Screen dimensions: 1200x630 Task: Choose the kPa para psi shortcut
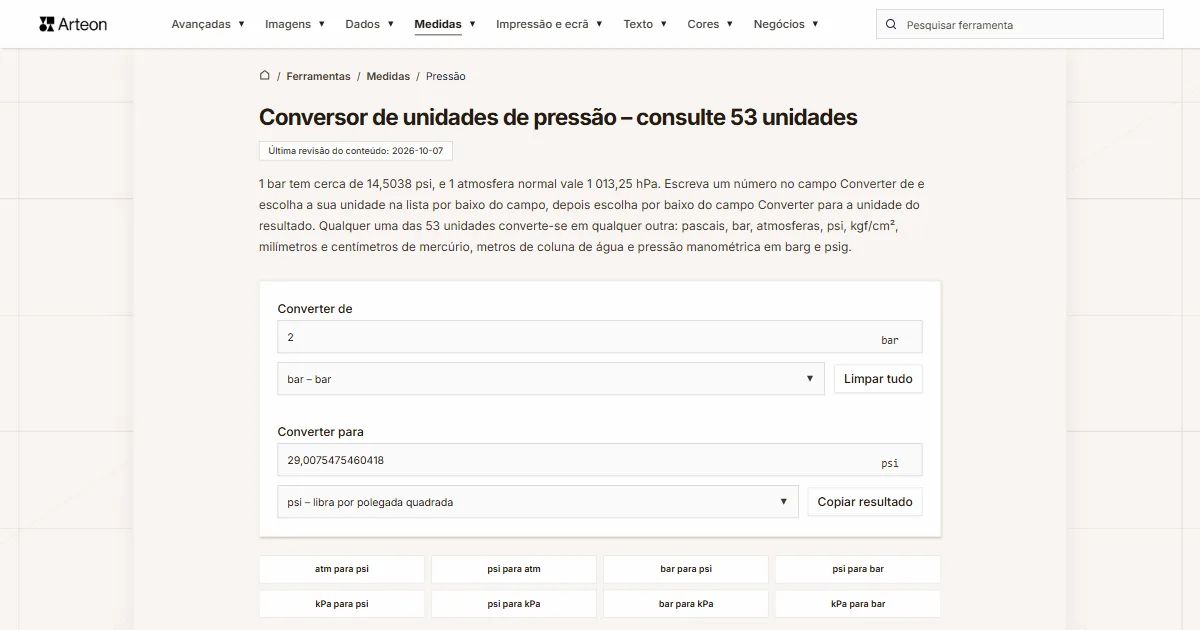342,604
